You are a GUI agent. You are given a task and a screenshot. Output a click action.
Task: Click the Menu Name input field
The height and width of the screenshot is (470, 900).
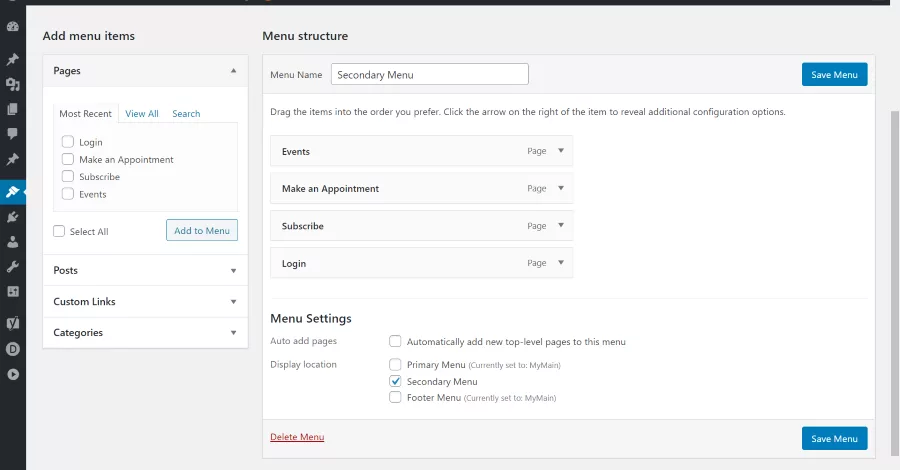pyautogui.click(x=430, y=74)
